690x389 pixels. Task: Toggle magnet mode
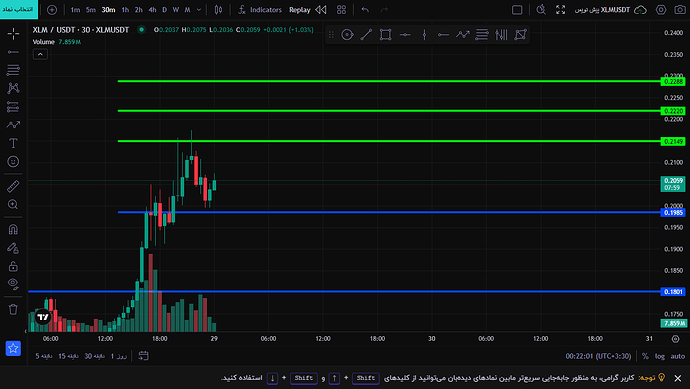pos(13,229)
